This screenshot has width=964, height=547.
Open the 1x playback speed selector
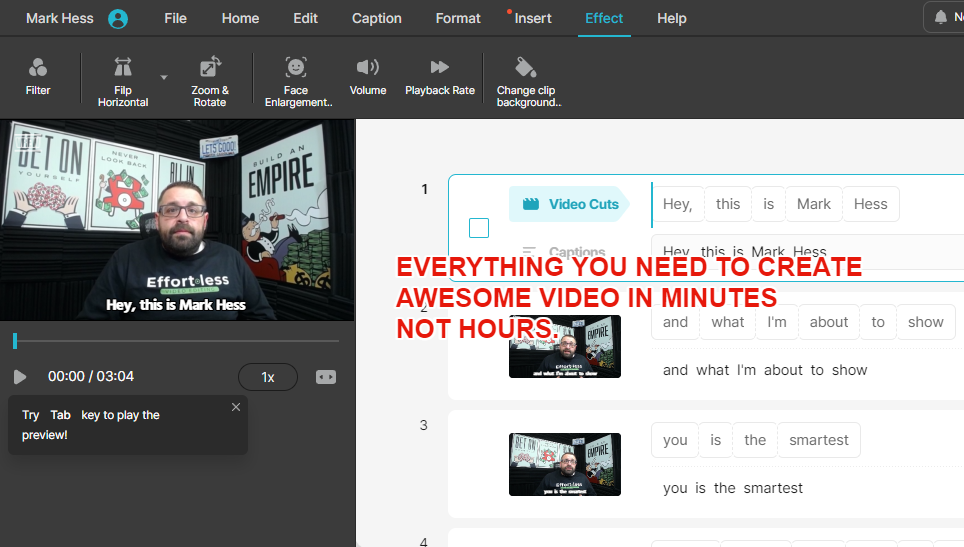click(267, 377)
